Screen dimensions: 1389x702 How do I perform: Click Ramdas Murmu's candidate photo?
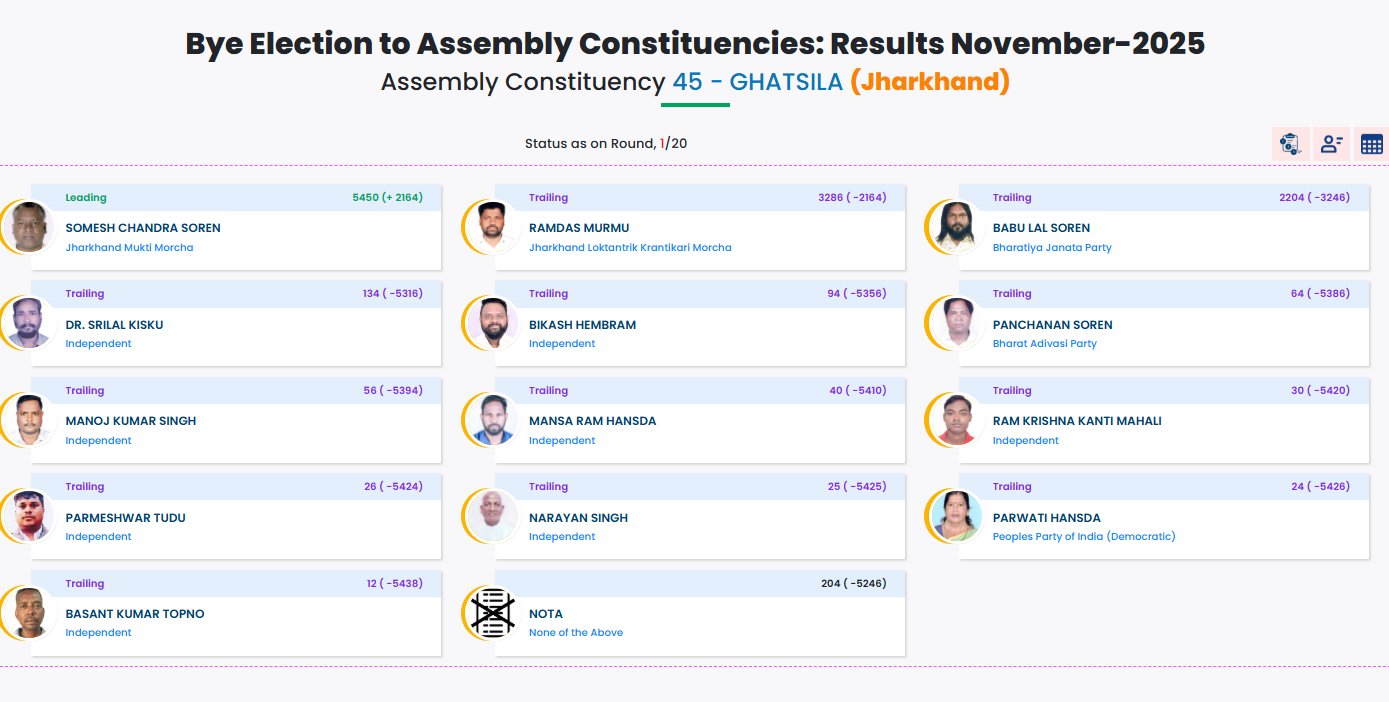[x=493, y=227]
